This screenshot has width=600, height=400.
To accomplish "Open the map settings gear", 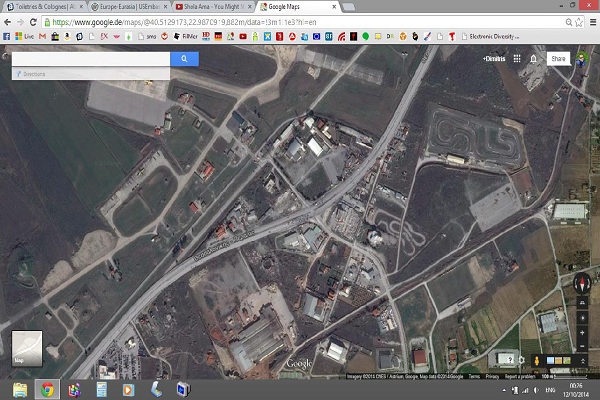I will click(521, 360).
